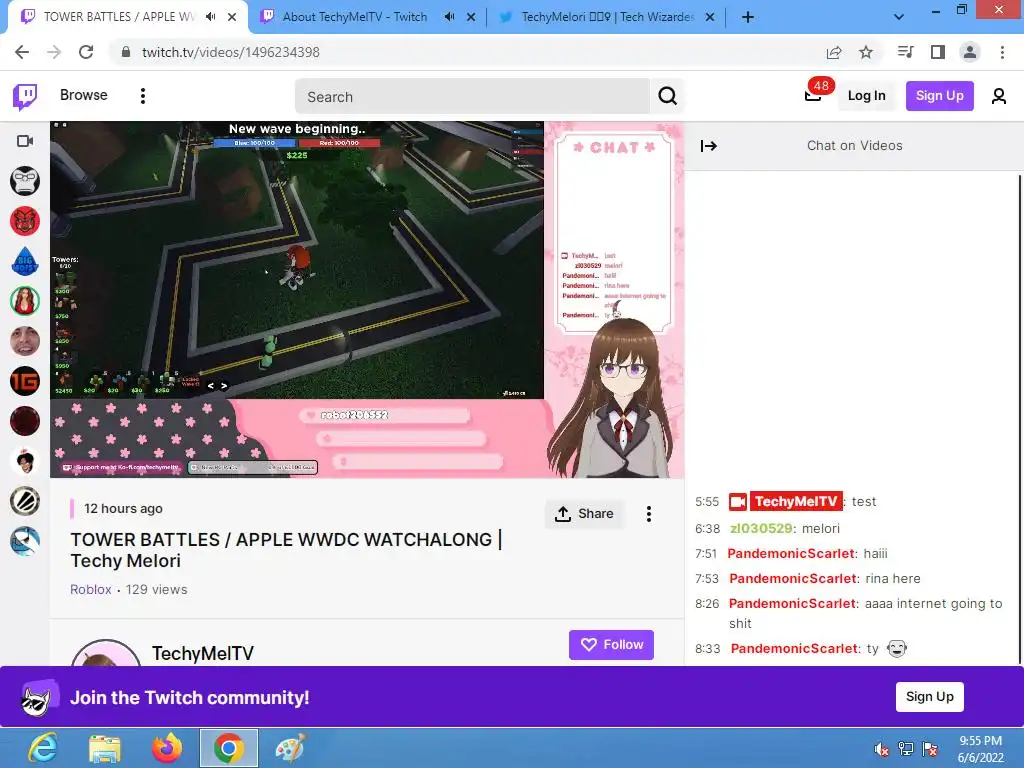Screen dimensions: 1024x768
Task: Open File Explorer from taskbar
Action: (104, 748)
